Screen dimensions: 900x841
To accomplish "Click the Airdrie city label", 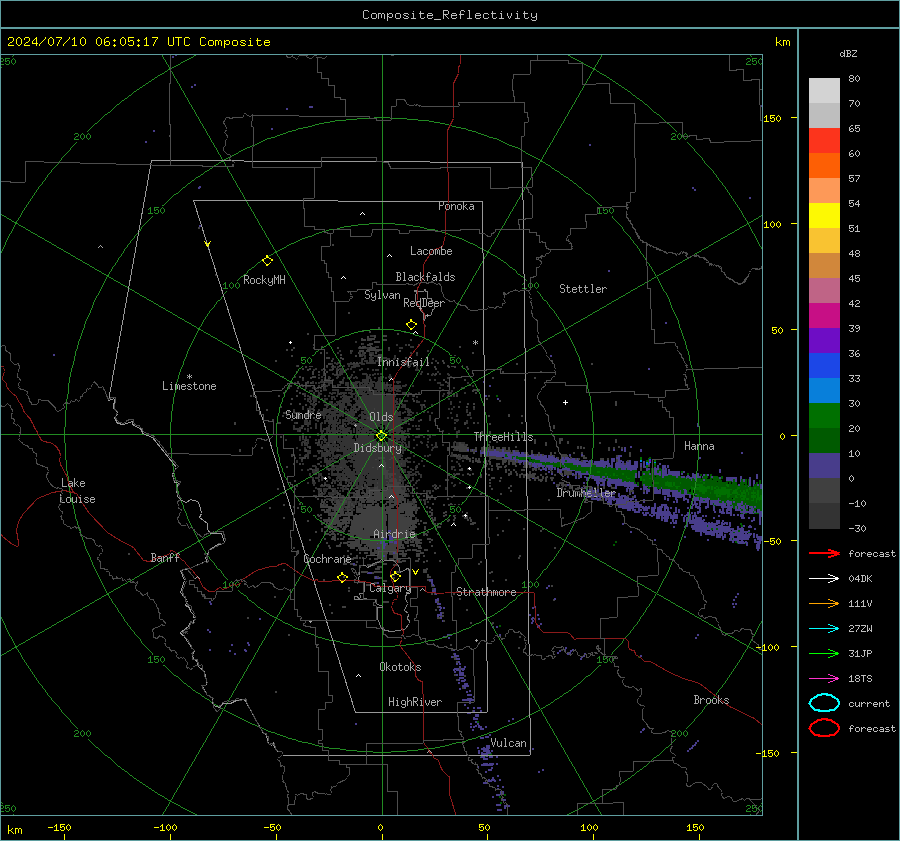I will tap(394, 534).
